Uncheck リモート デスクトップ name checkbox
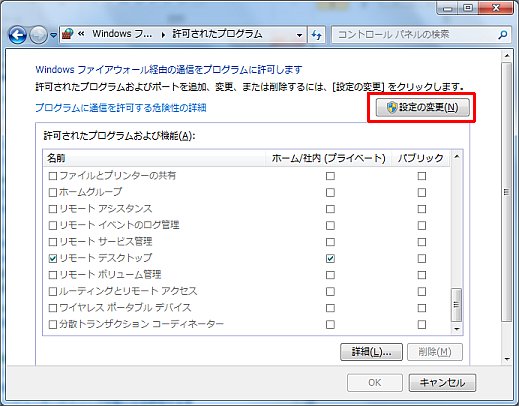 53,258
